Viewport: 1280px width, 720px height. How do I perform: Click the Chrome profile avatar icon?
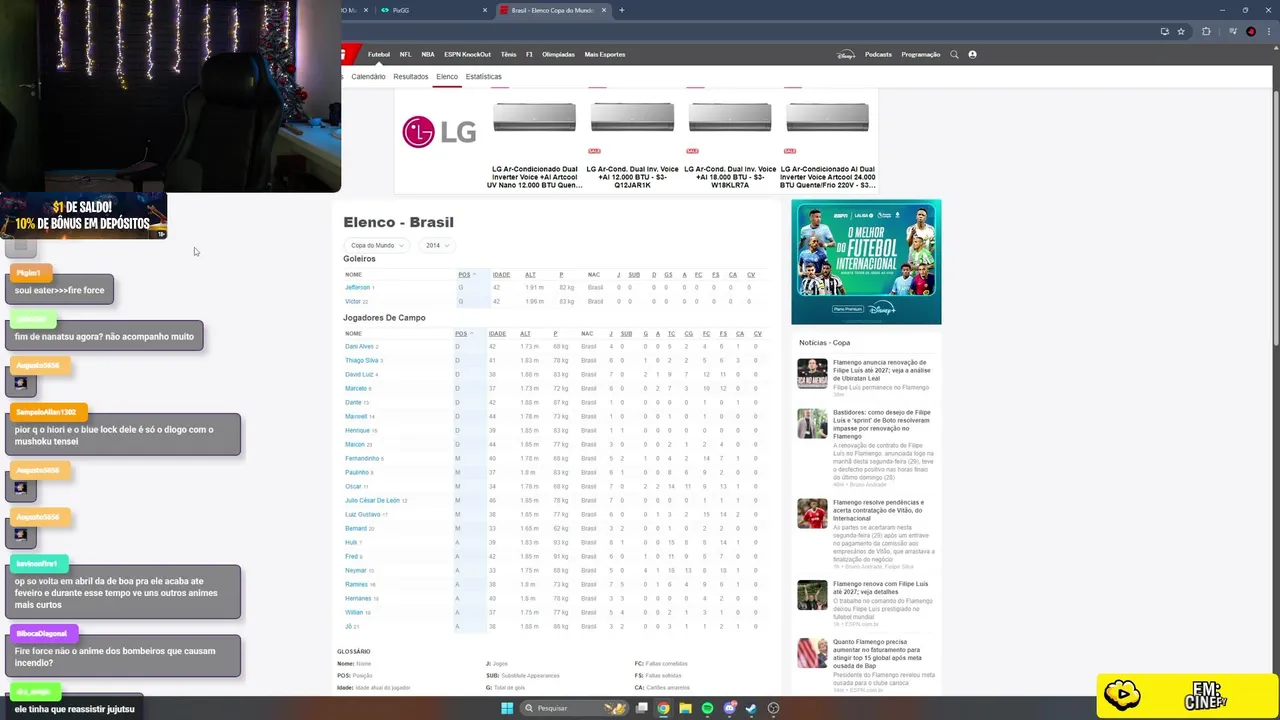(x=1251, y=31)
